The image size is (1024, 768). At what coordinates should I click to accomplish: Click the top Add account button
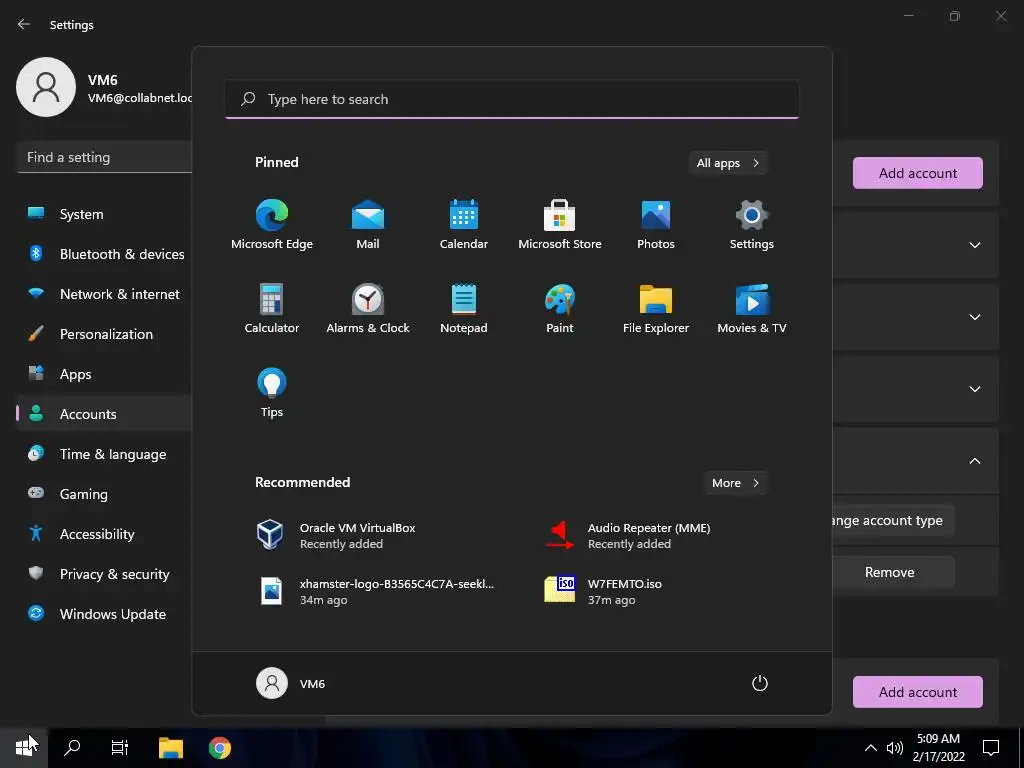[918, 173]
